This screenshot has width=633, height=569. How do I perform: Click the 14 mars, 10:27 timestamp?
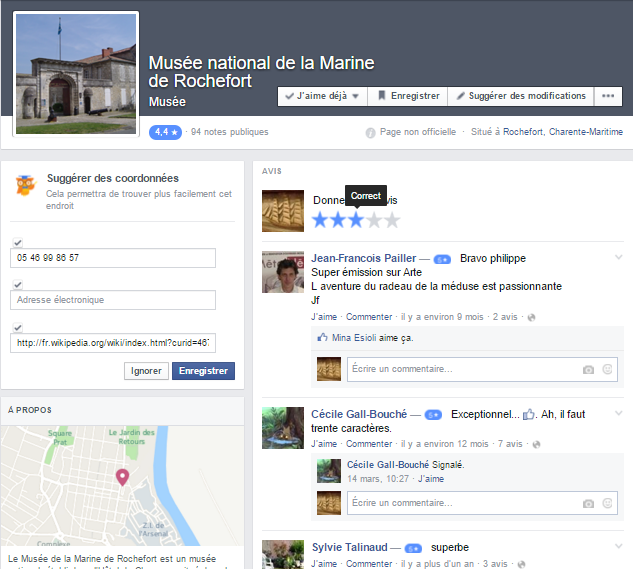[378, 479]
